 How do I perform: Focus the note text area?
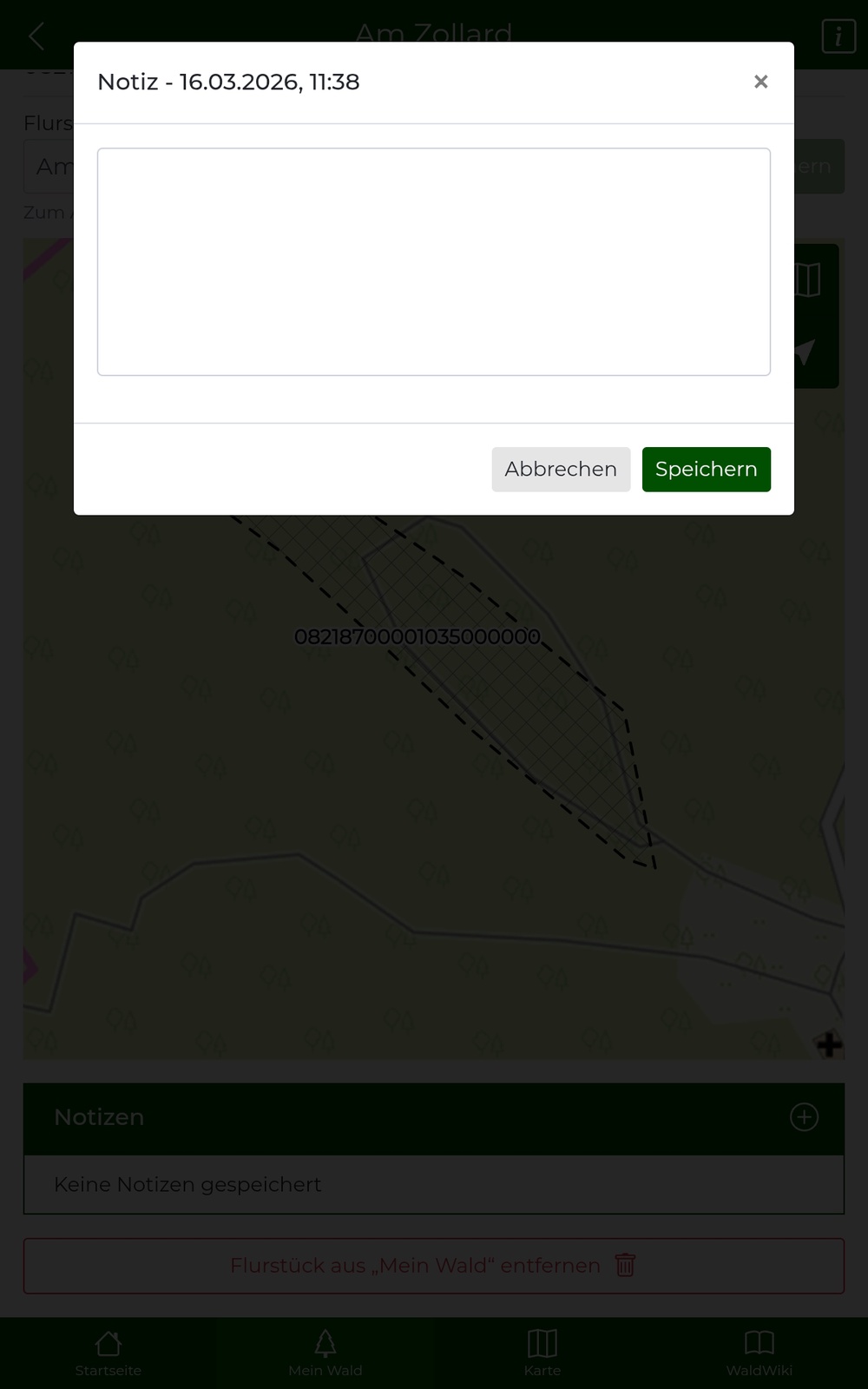pos(434,262)
